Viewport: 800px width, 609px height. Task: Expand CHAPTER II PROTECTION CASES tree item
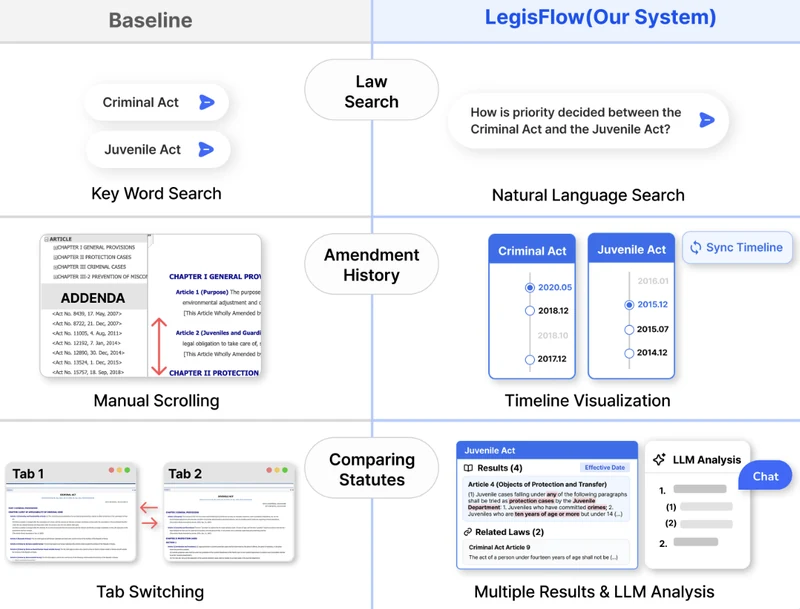click(x=55, y=257)
